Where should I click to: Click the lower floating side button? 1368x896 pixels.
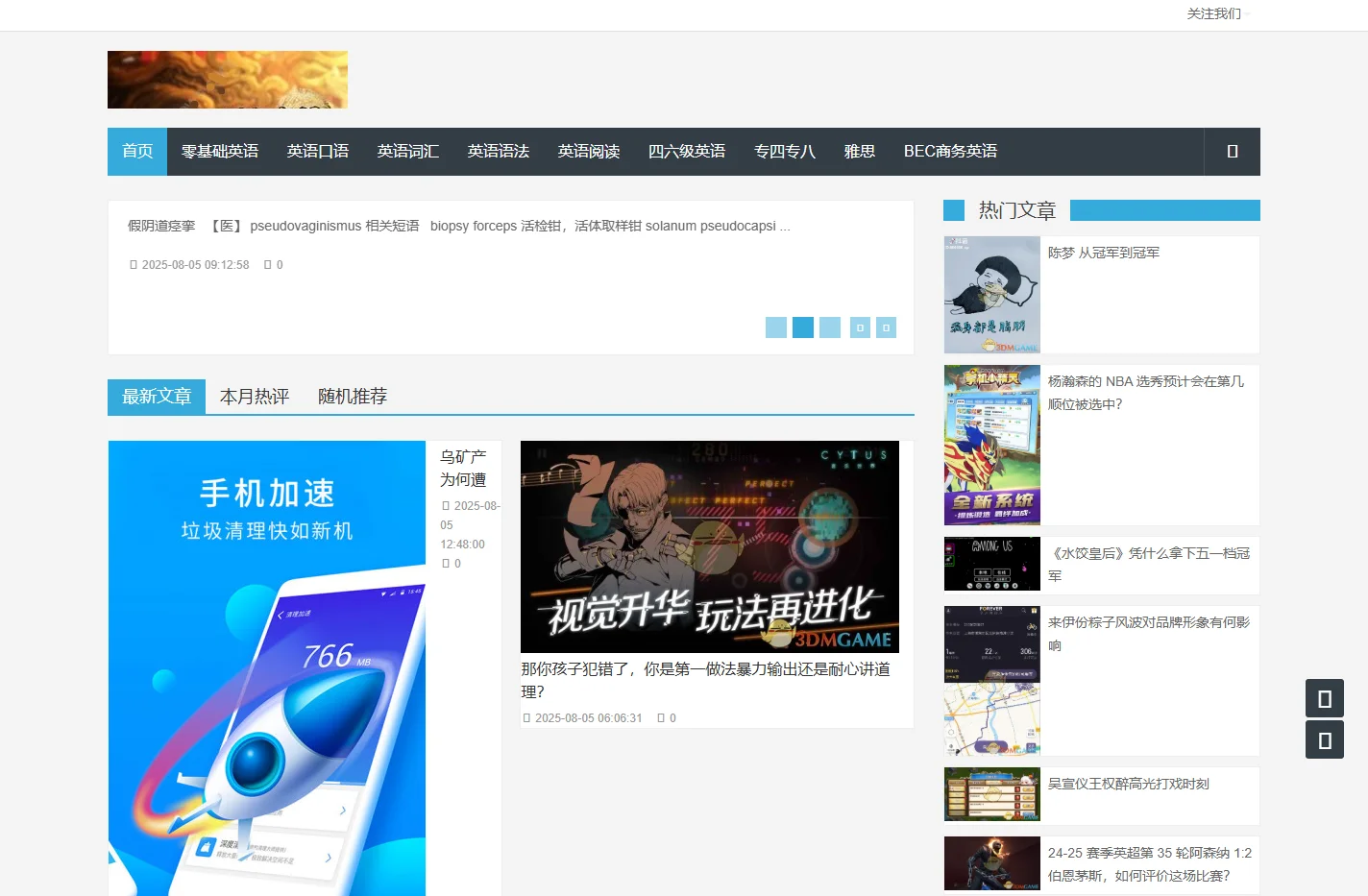(x=1325, y=739)
